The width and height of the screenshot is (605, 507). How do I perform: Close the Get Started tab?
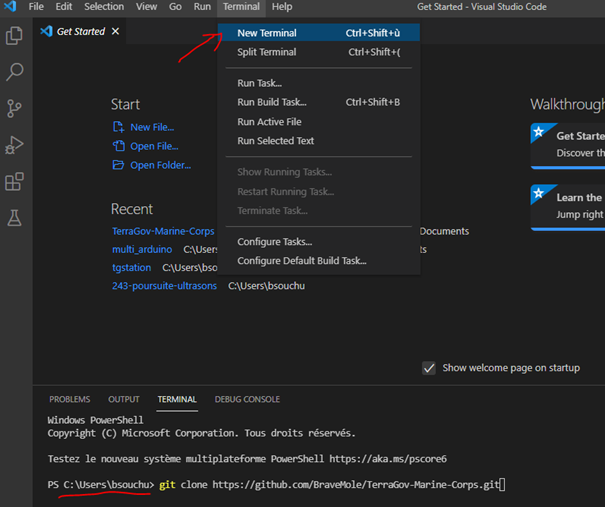tap(115, 31)
